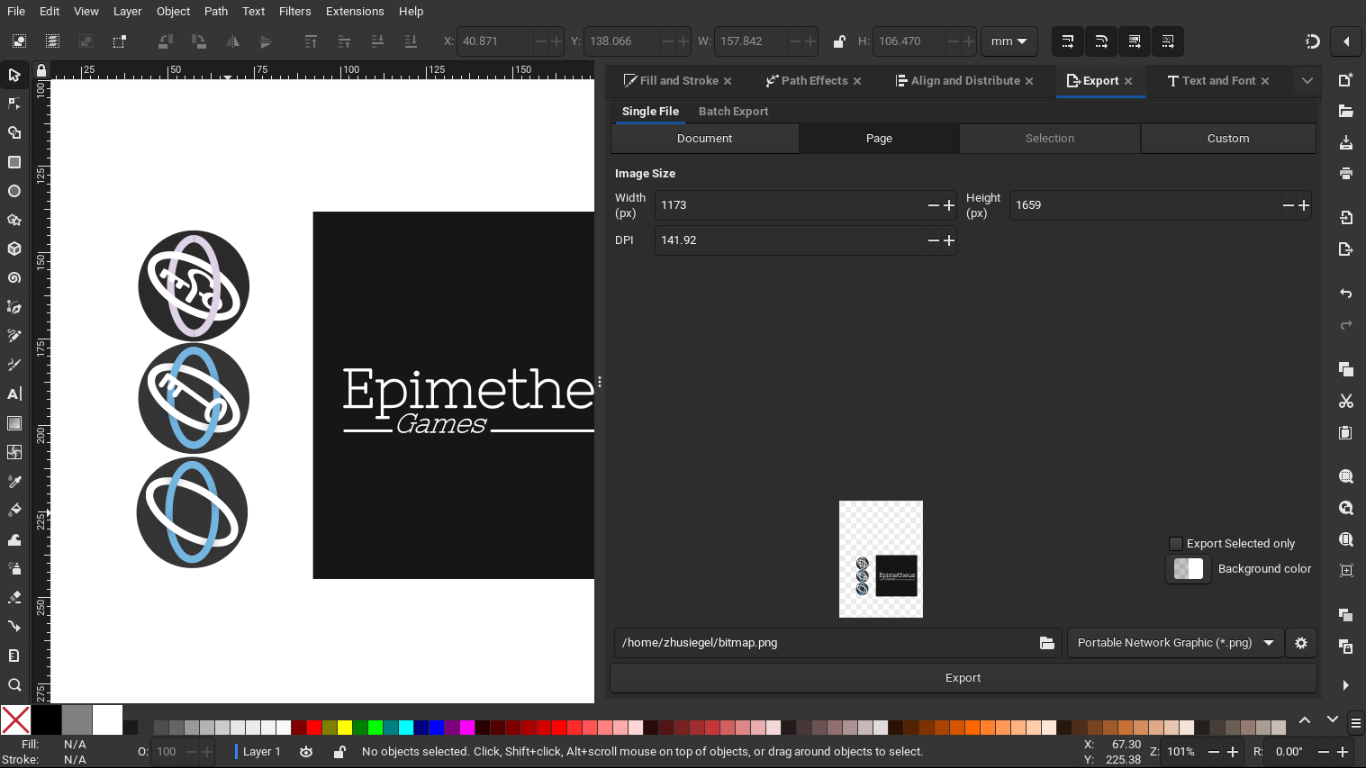This screenshot has width=1366, height=768.
Task: Choose the Document export area button
Action: [705, 139]
